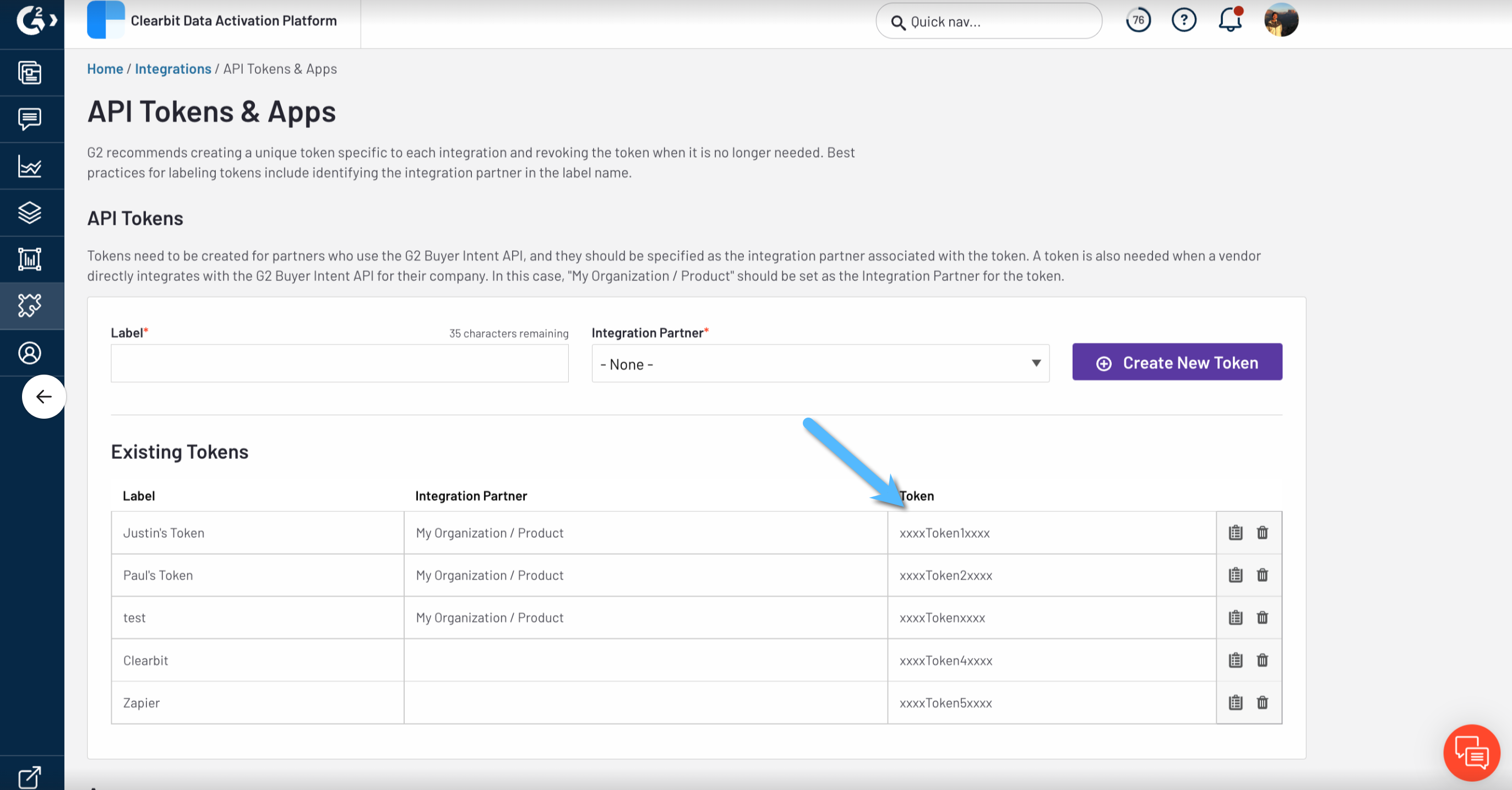Select xxxxToken2xxxx token value
Image resolution: width=1512 pixels, height=790 pixels.
945,576
